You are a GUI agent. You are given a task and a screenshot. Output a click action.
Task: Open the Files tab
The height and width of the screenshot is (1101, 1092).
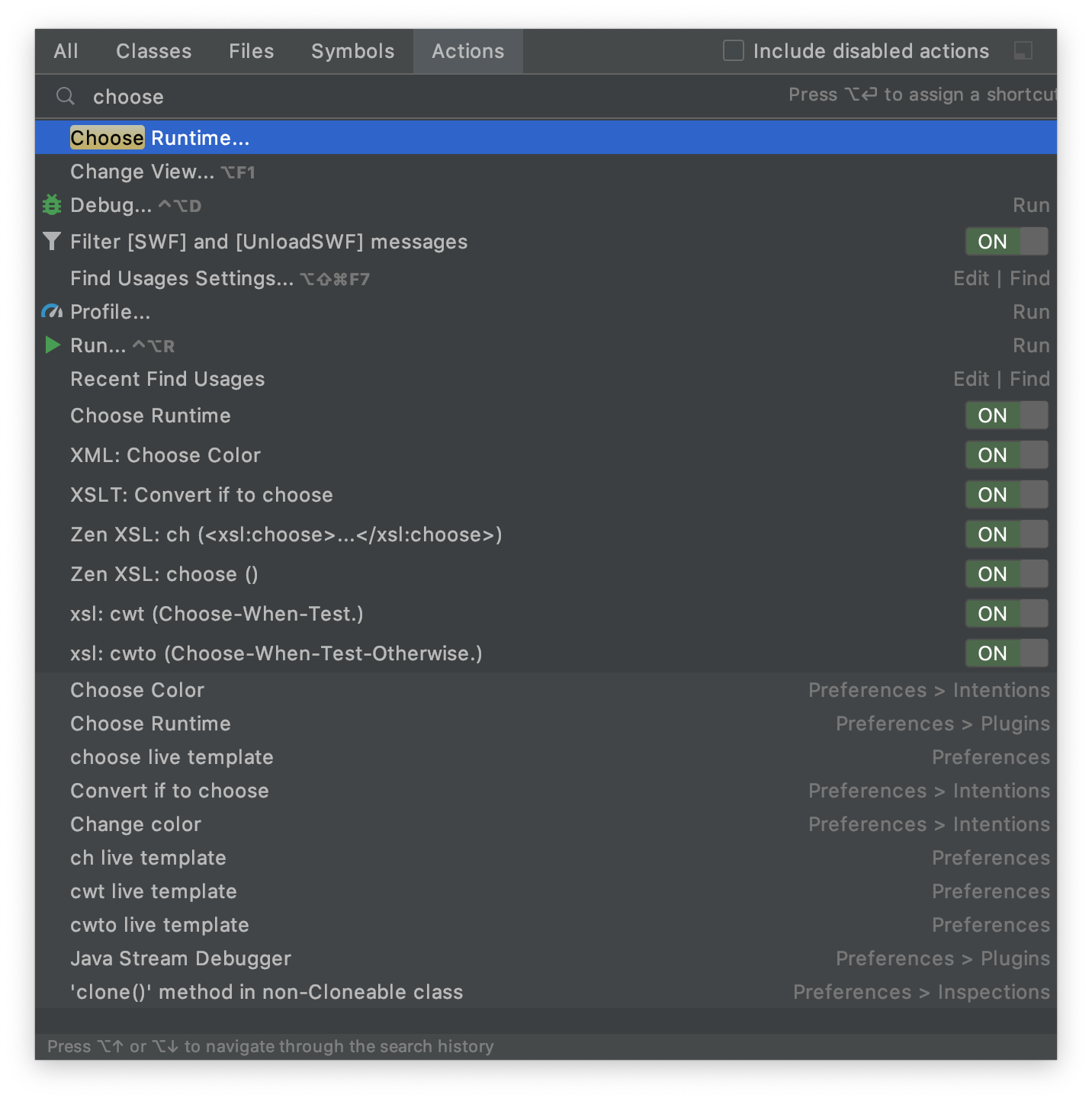[251, 51]
